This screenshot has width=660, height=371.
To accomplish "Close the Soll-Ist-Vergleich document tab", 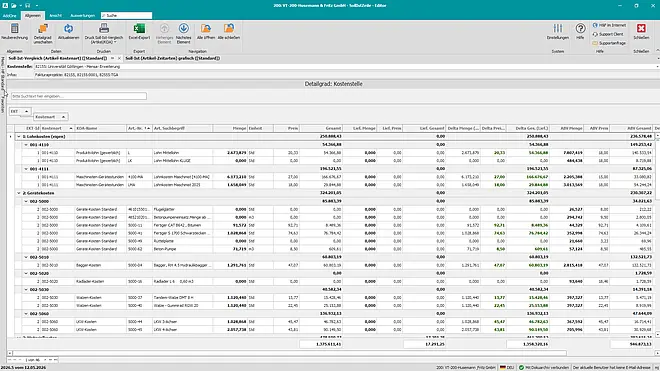I will (120, 58).
